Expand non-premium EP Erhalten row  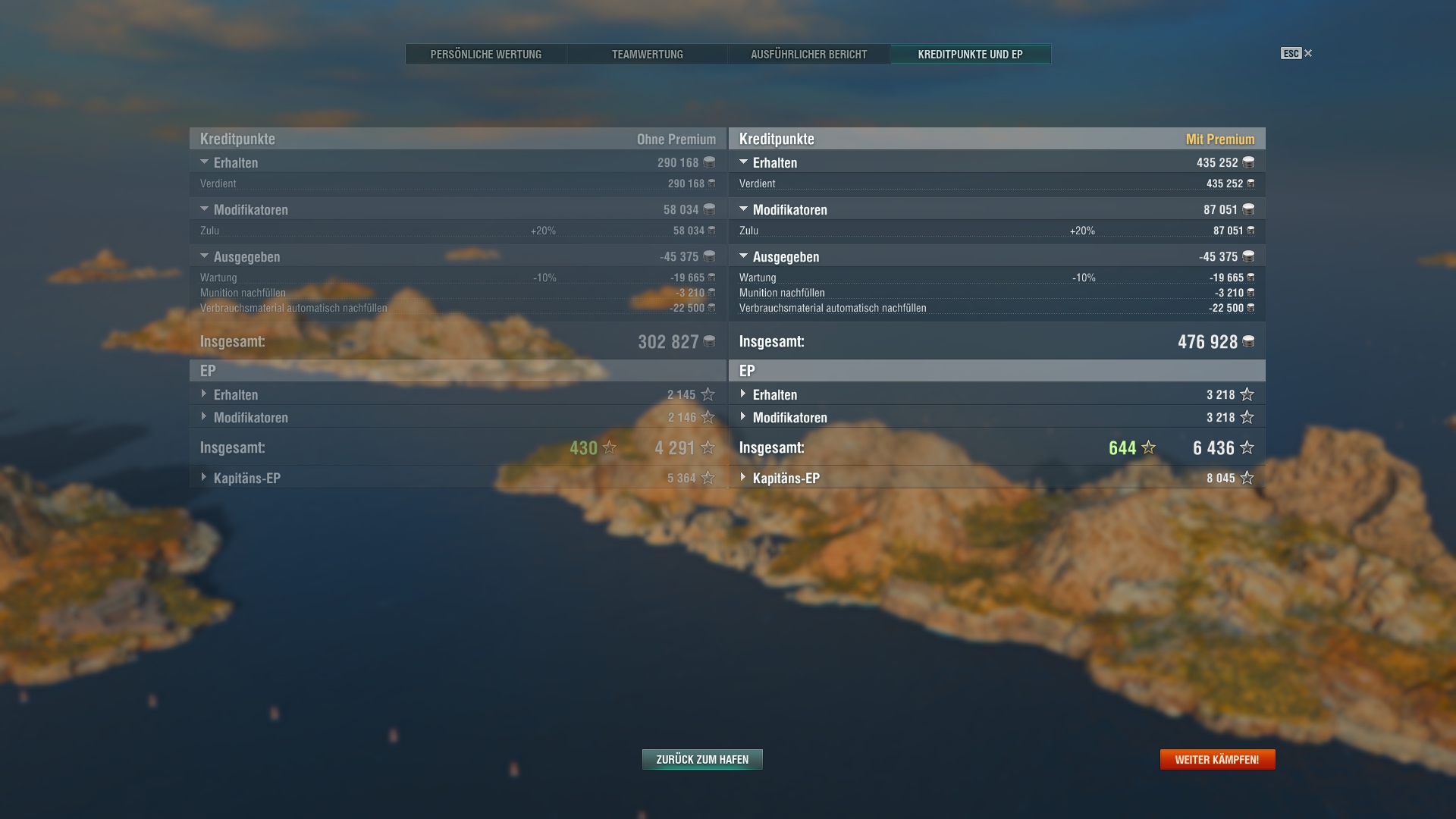[204, 394]
